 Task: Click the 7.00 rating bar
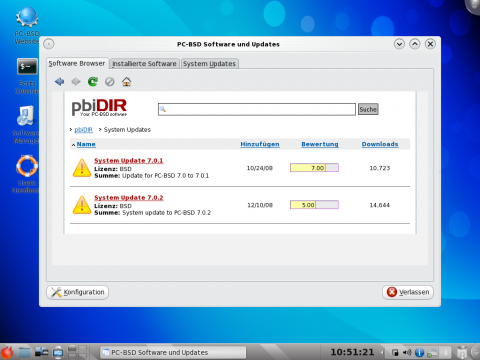click(314, 168)
